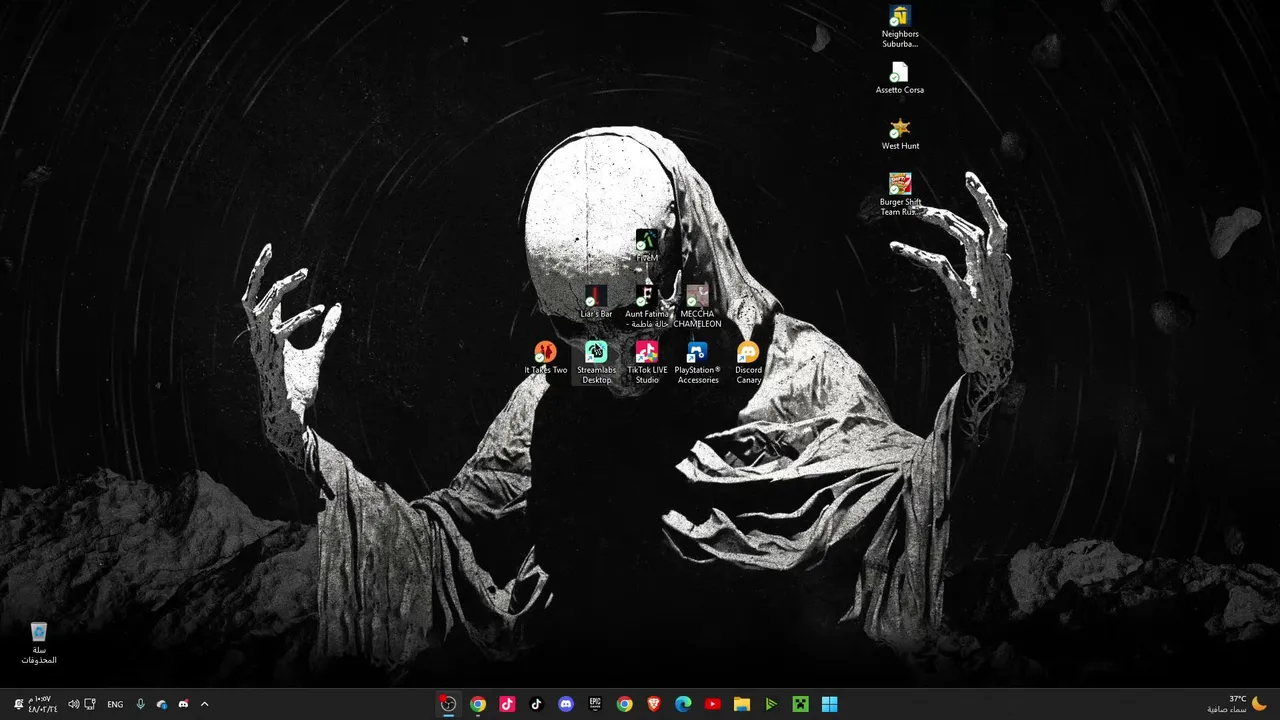Click the green play-arrow taskbar icon
Viewport: 1280px width, 720px height.
click(771, 704)
